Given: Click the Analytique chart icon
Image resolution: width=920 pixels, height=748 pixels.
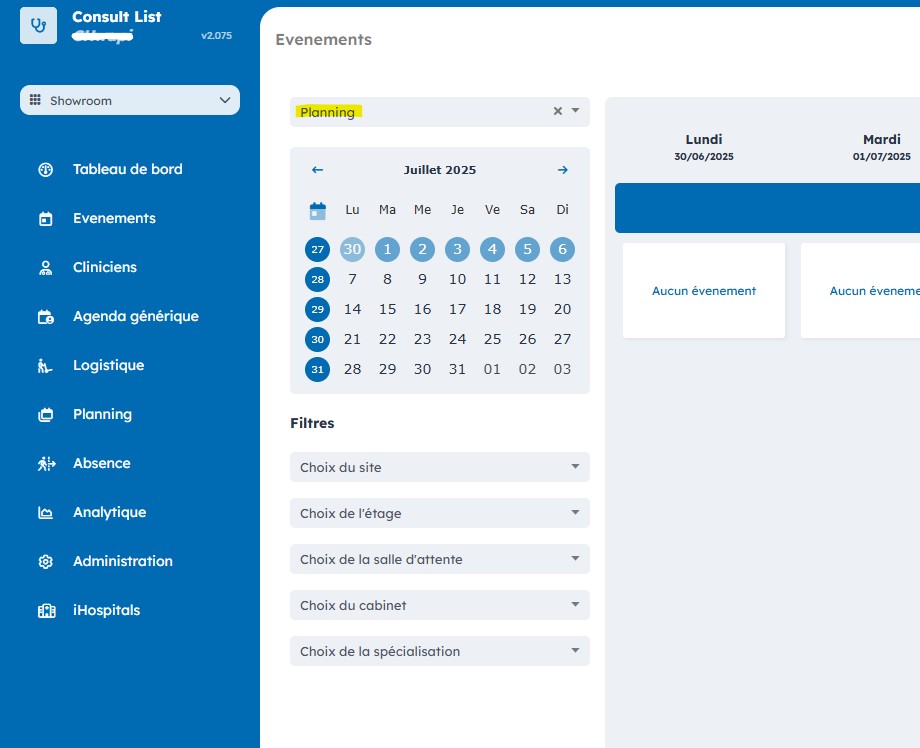Looking at the screenshot, I should [45, 513].
